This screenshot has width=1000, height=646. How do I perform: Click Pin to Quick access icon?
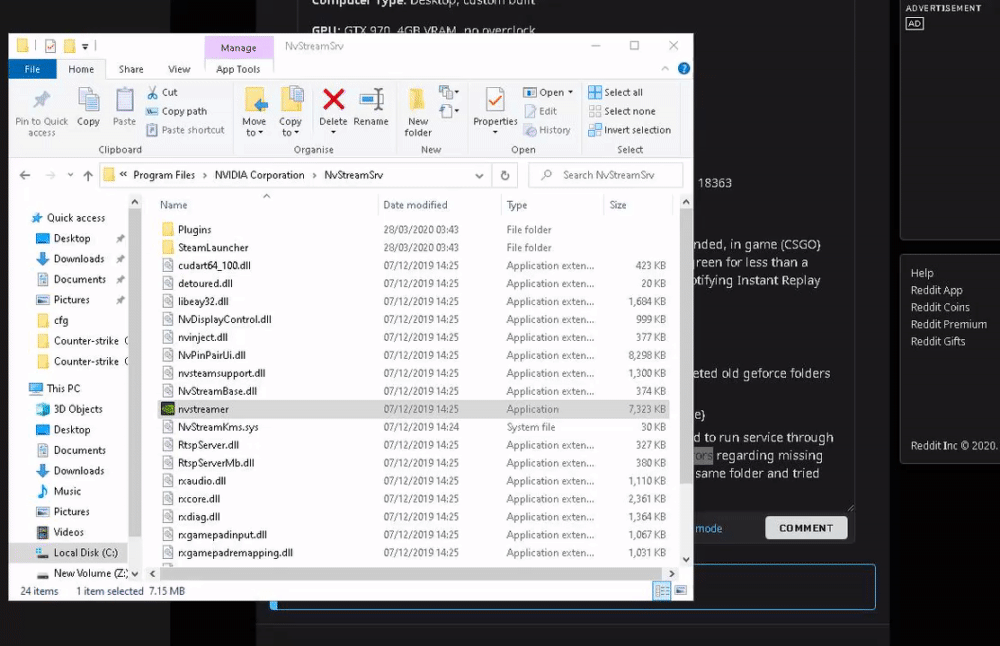click(x=41, y=100)
